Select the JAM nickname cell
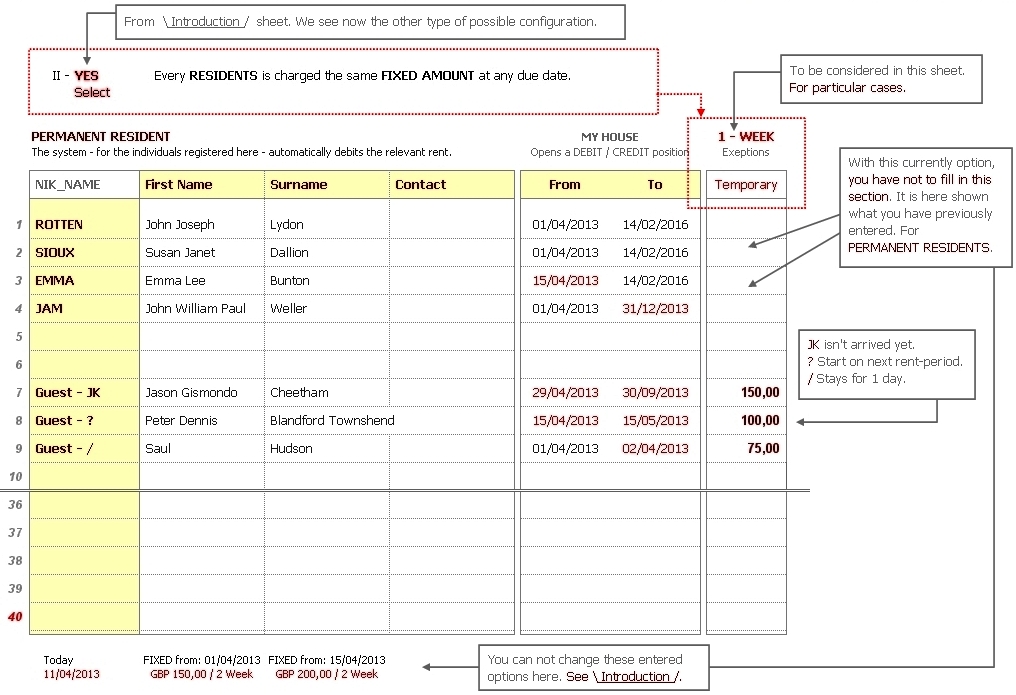Screen dimensions: 1016x695 84,308
